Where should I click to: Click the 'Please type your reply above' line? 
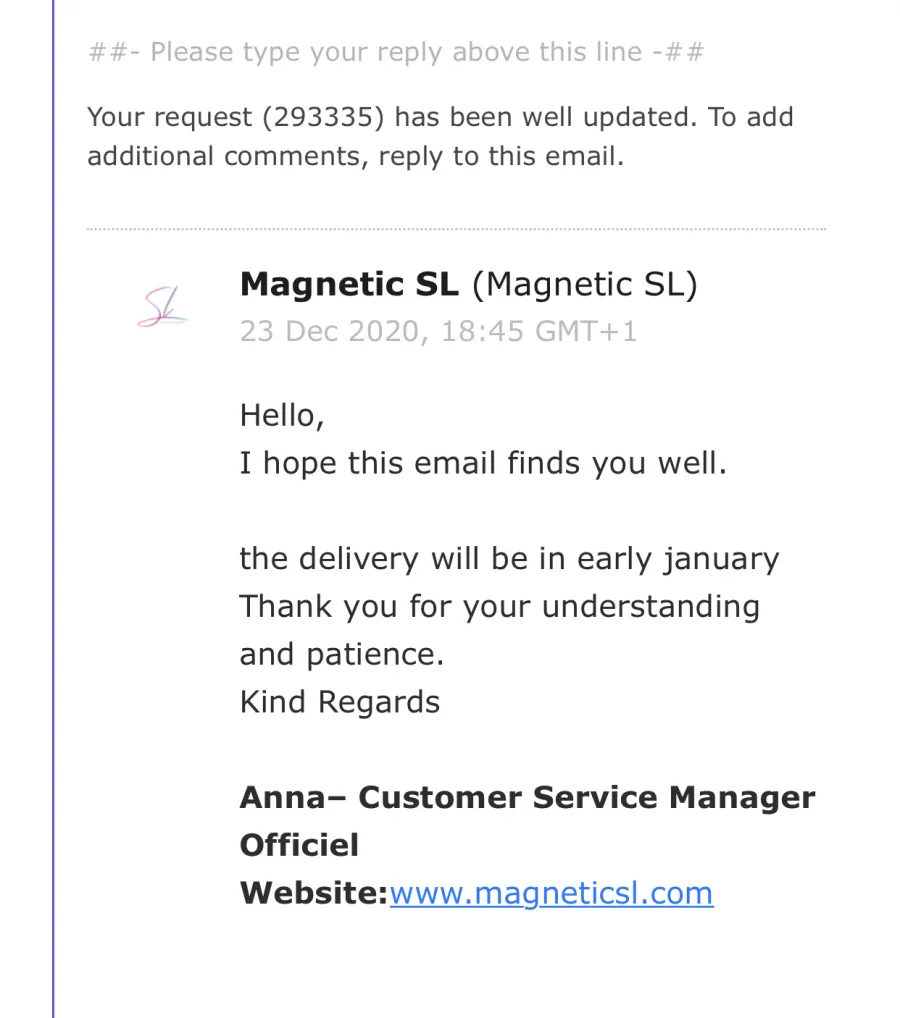click(x=395, y=52)
